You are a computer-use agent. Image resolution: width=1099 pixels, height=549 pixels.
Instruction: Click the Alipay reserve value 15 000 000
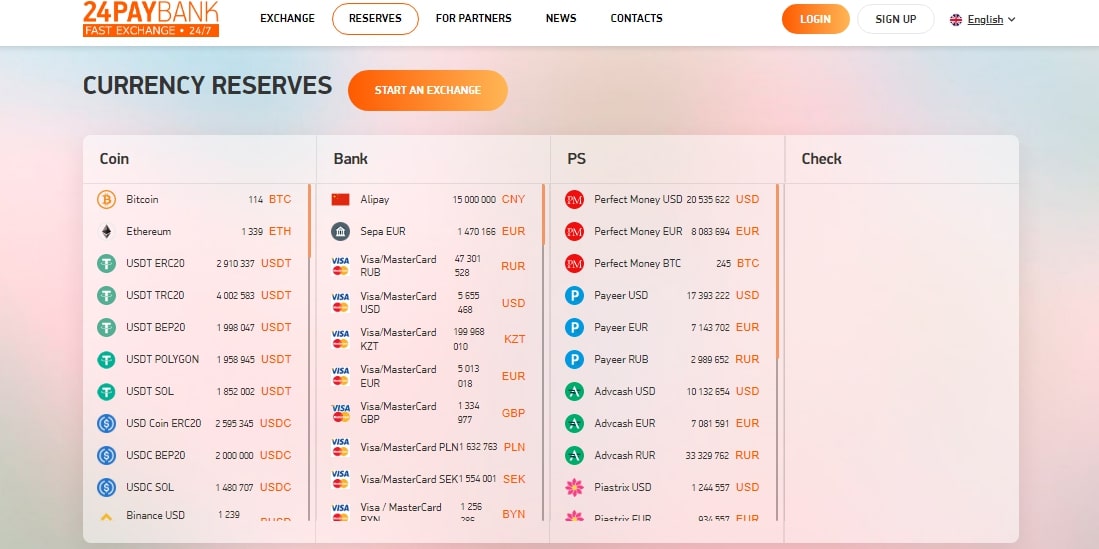475,200
